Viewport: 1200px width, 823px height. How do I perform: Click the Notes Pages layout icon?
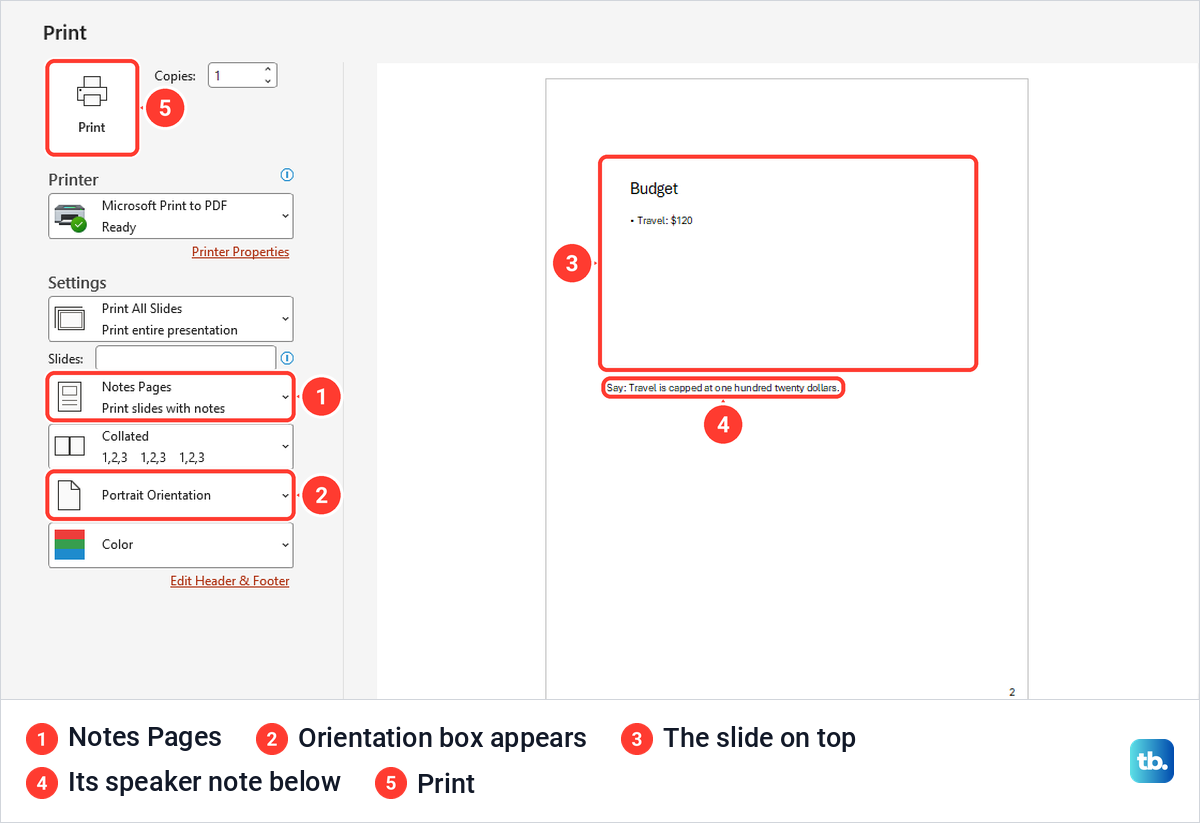(x=70, y=397)
